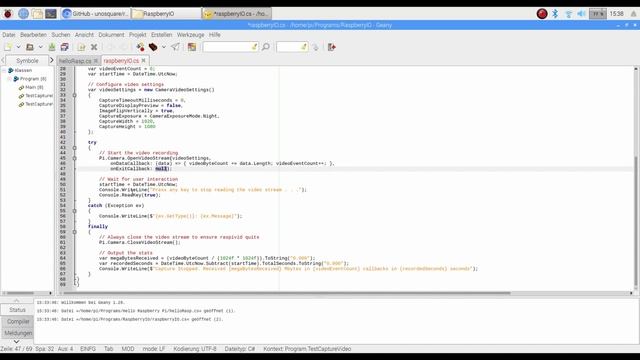
Task: Focus the go-to-line number field
Action: click(x=292, y=47)
